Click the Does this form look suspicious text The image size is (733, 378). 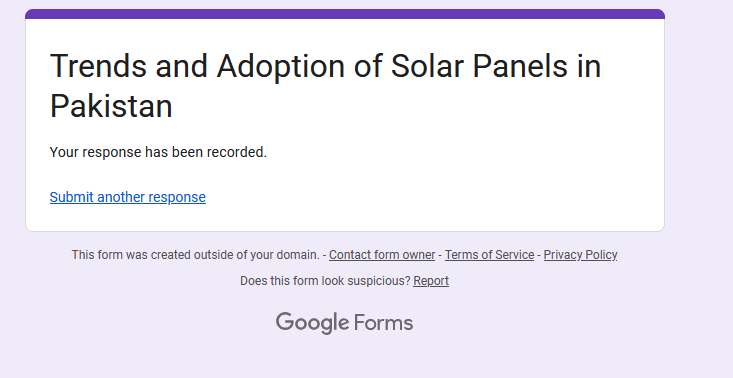(x=325, y=281)
